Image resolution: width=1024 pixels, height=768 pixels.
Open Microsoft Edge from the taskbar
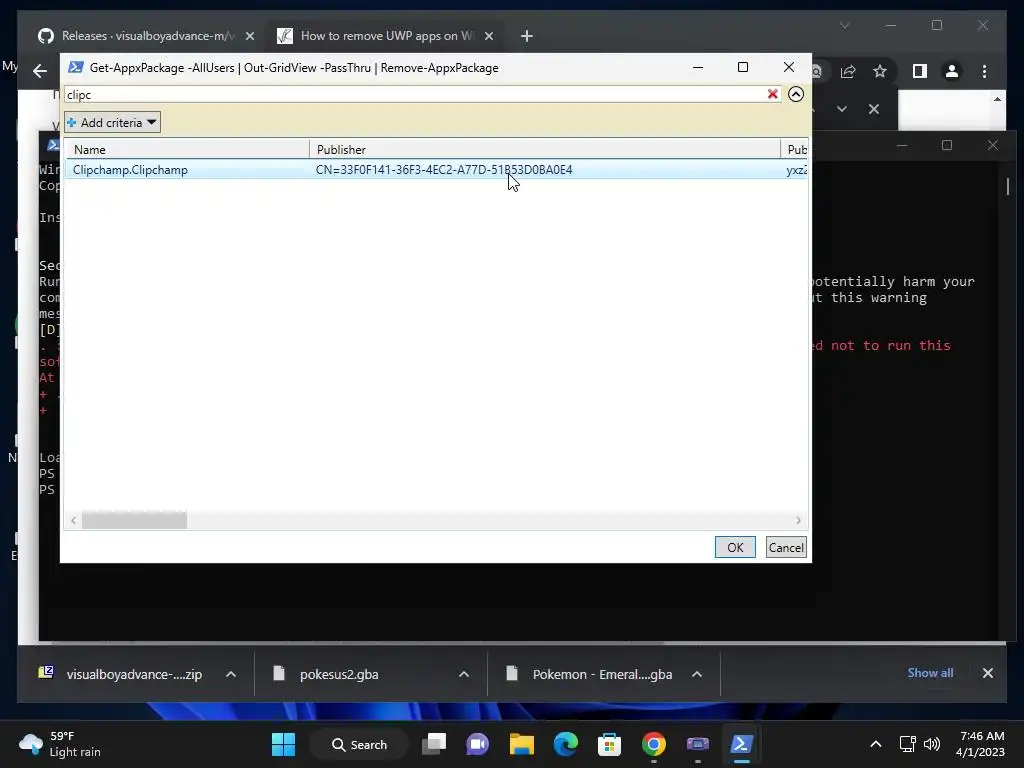point(566,744)
